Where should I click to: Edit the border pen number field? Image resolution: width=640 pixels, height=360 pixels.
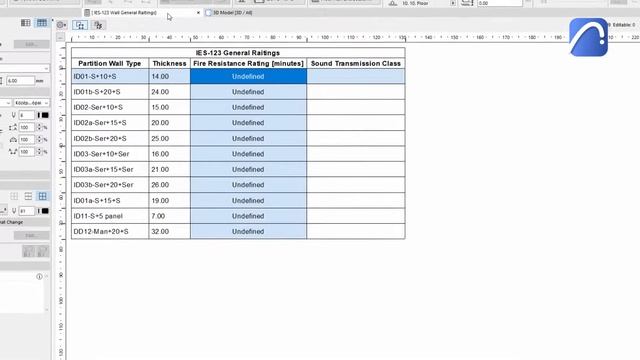(x=27, y=211)
